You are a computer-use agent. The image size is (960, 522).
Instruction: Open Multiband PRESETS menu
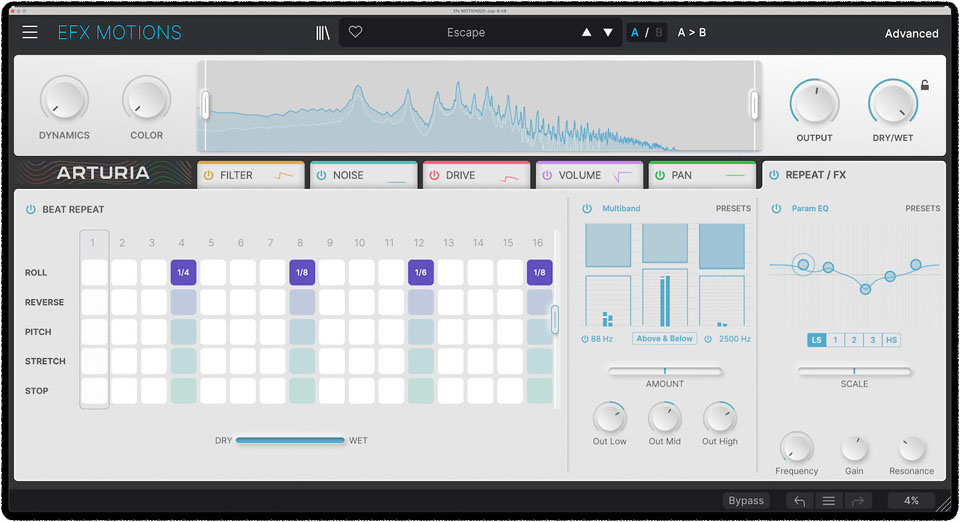point(733,208)
